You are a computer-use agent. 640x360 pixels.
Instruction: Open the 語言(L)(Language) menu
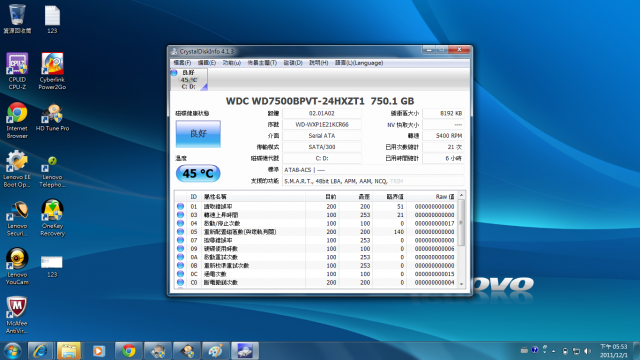coord(359,63)
